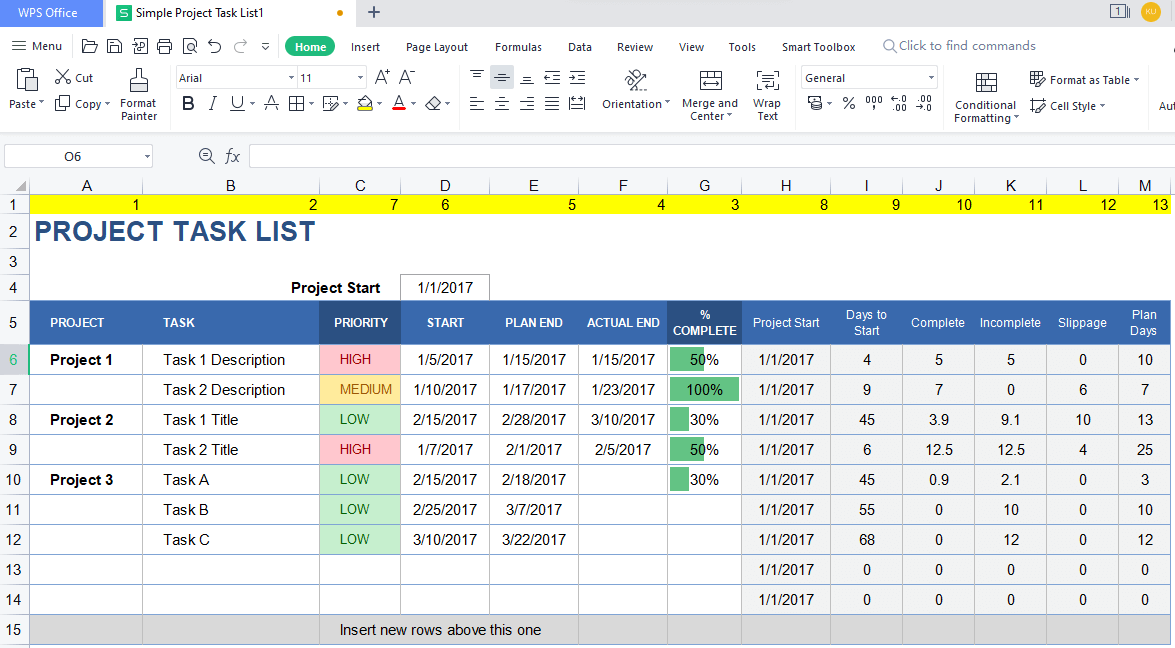The image size is (1175, 648).
Task: Open the Arial font name dropdown
Action: [291, 78]
